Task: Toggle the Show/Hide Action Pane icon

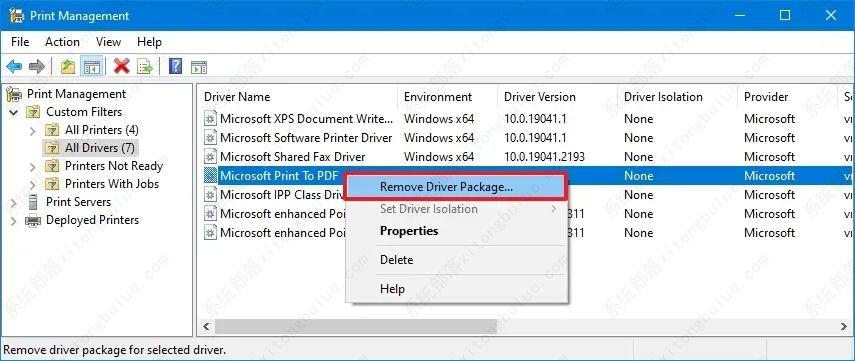Action: 199,67
